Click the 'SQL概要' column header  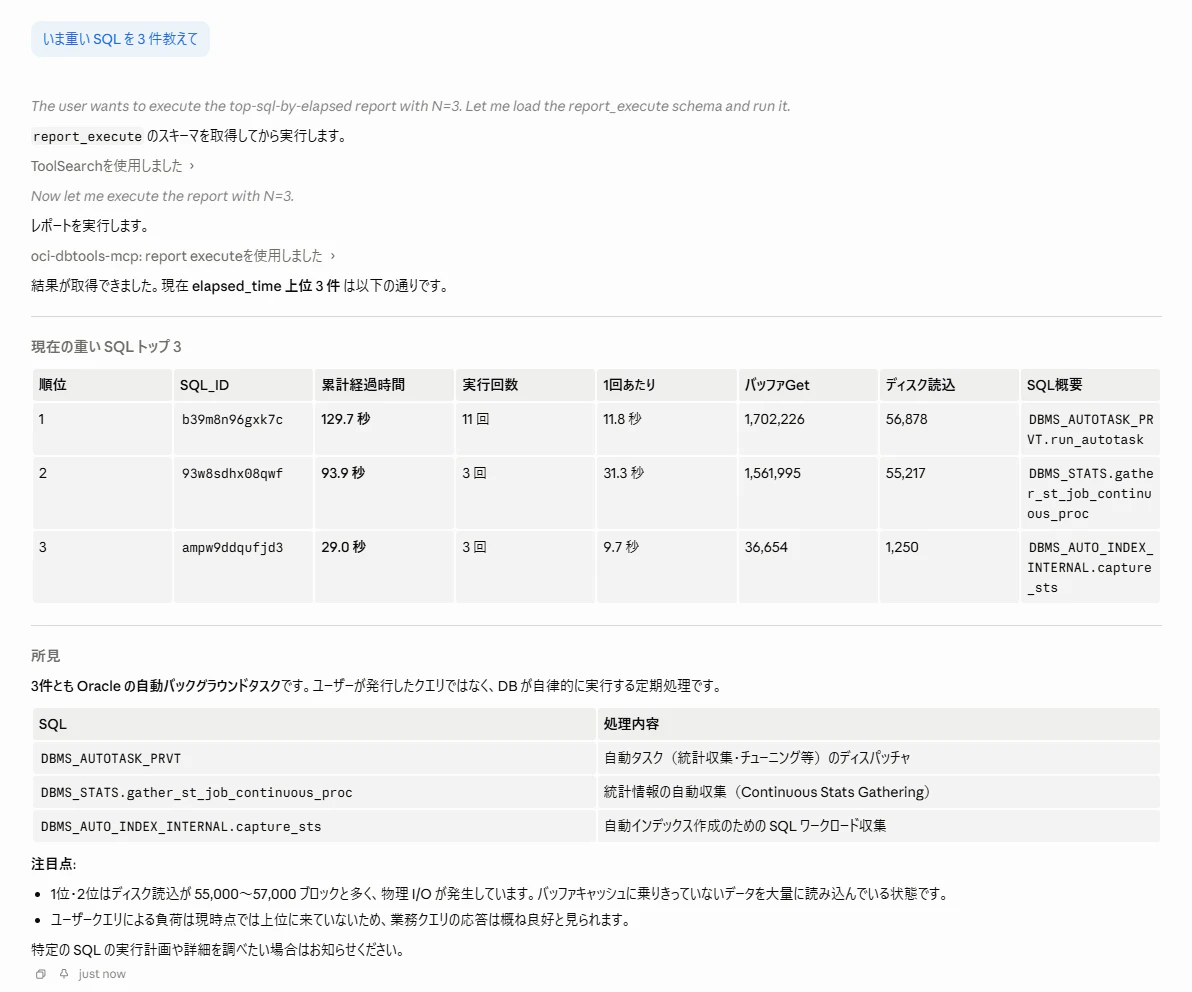pos(1090,385)
